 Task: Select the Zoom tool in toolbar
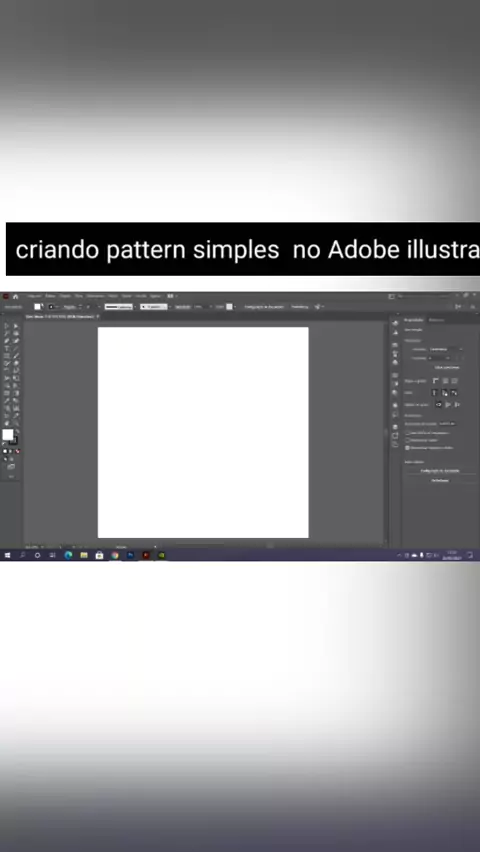coord(16,423)
